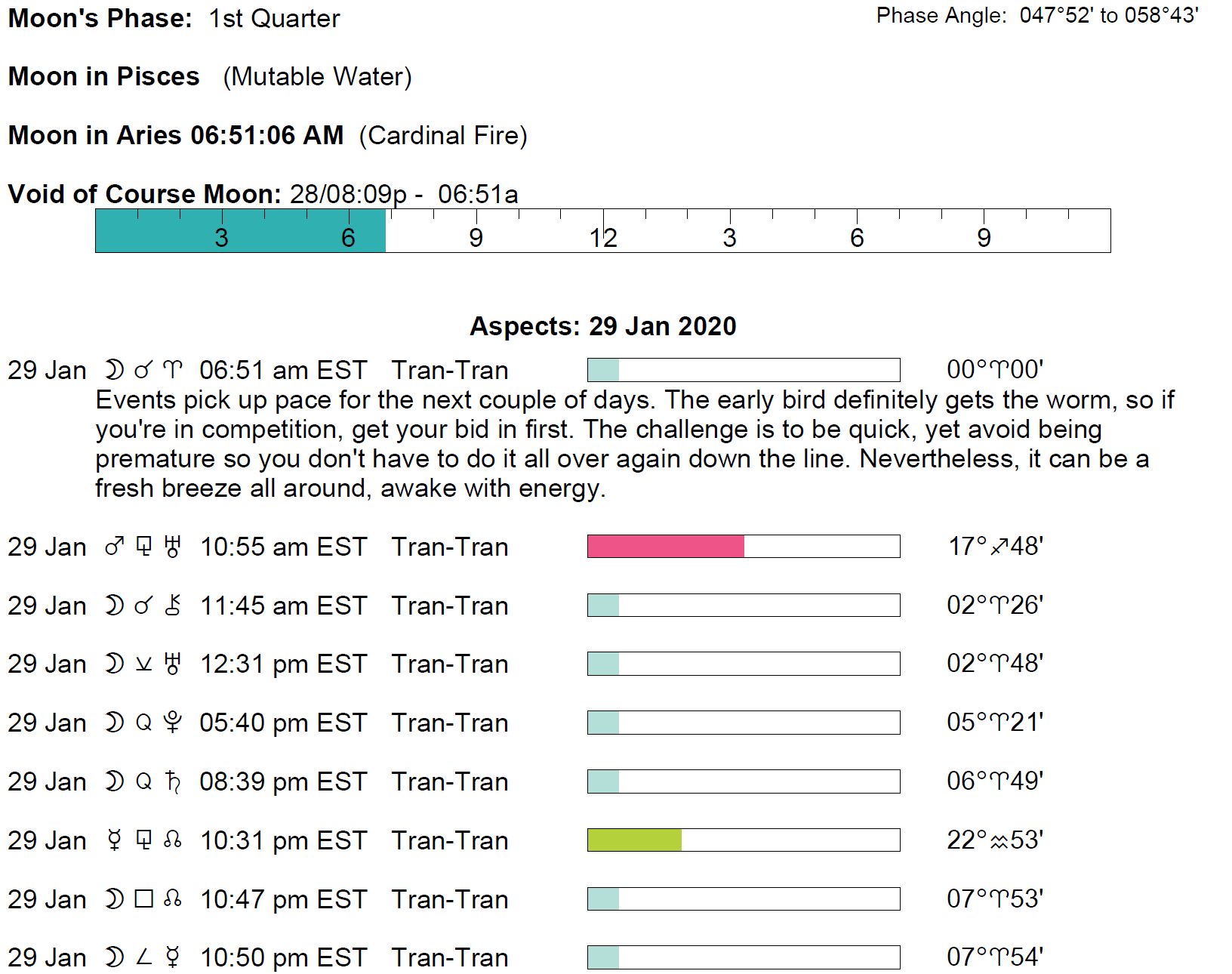
Task: Click the green Mercury-Node strength bar
Action: (634, 840)
